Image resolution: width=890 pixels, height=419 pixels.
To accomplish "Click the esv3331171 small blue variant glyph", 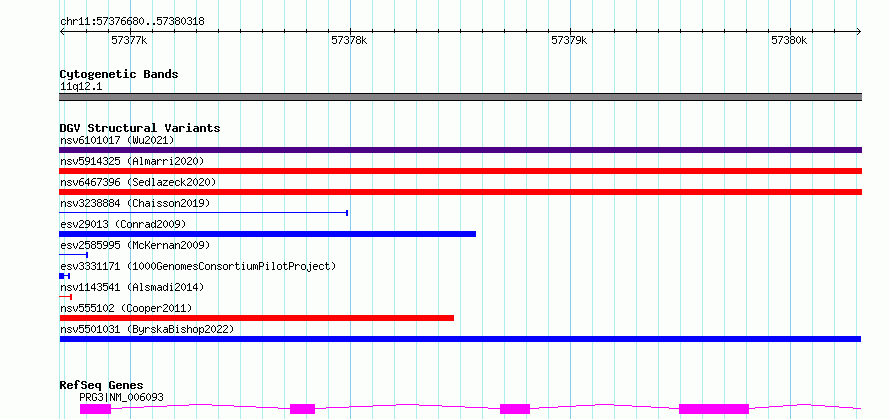I will 65,276.
